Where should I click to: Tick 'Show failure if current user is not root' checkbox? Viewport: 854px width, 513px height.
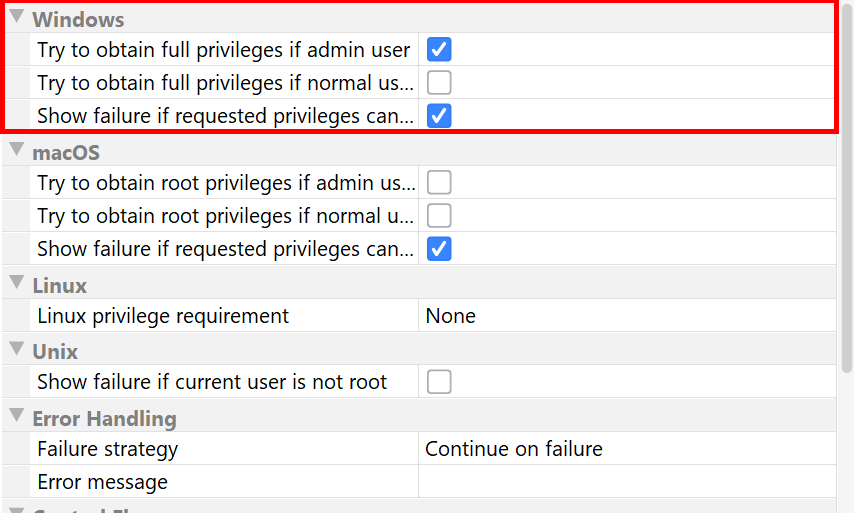tap(439, 382)
